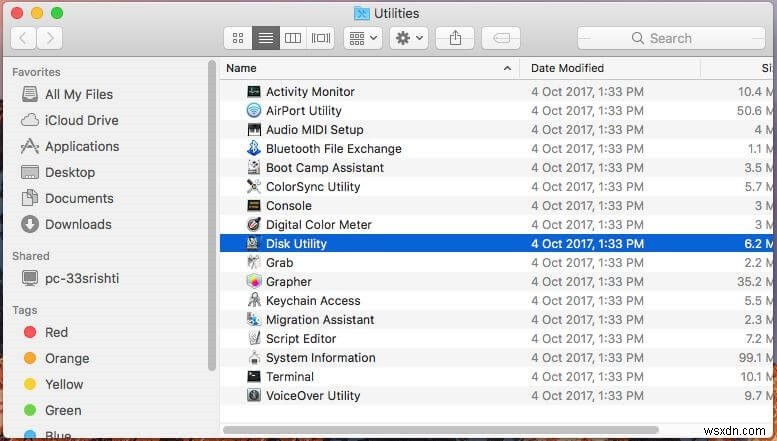Select the Console name text
777x441 pixels.
point(289,206)
